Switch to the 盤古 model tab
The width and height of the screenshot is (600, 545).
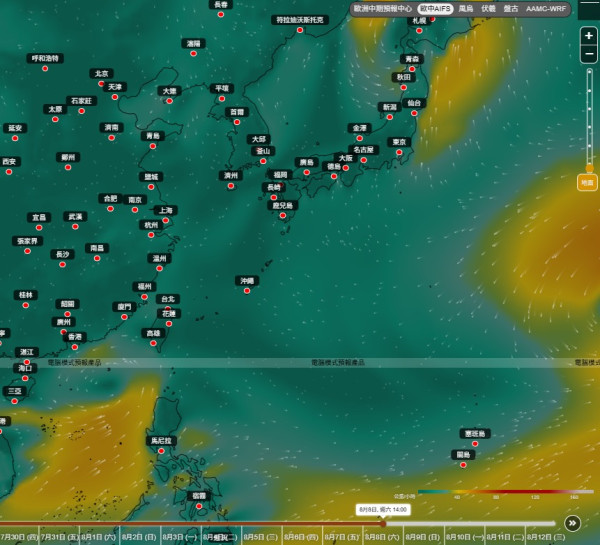tap(510, 8)
